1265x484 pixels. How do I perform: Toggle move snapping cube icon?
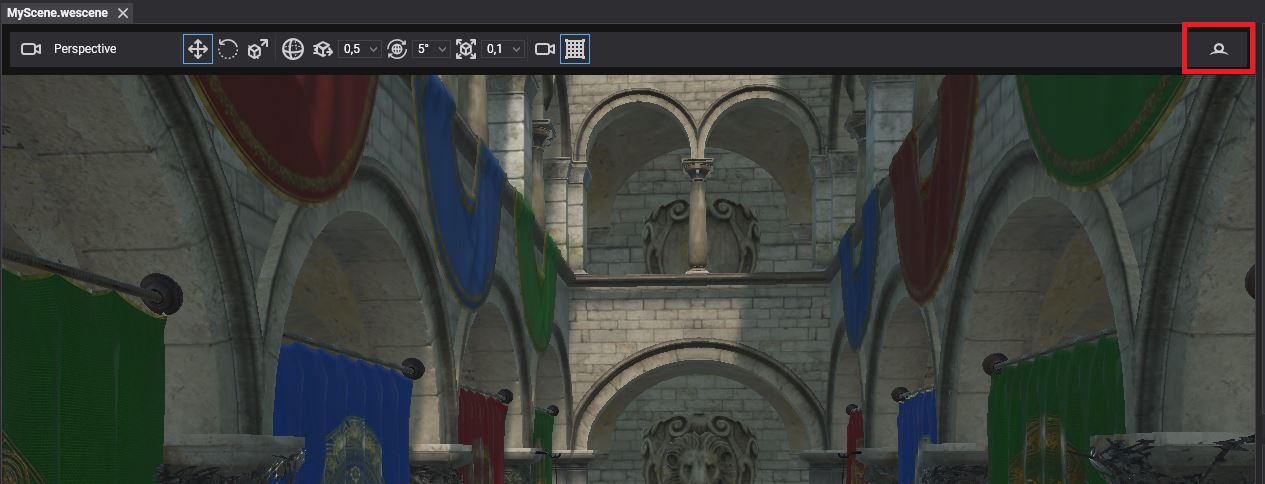323,49
